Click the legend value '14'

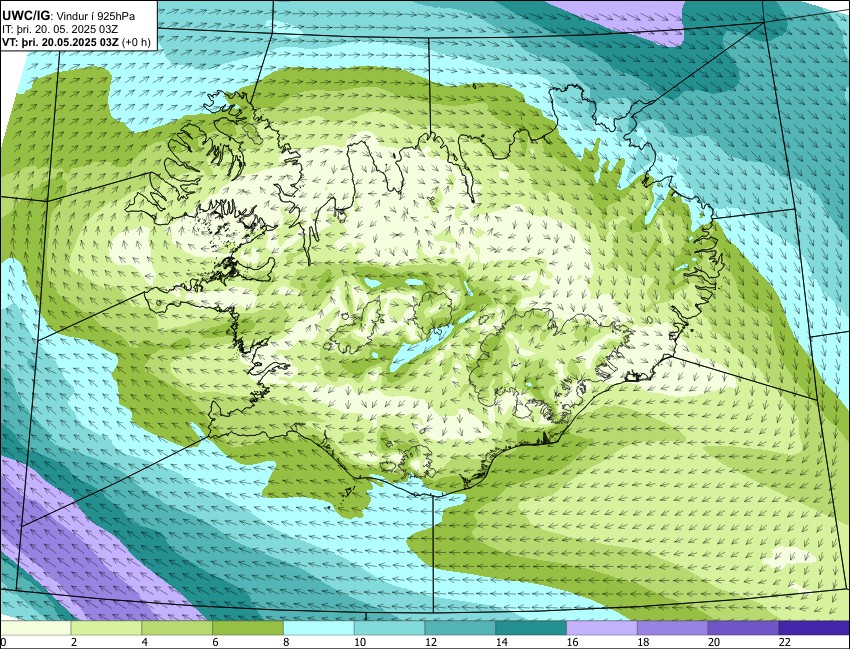pos(501,642)
